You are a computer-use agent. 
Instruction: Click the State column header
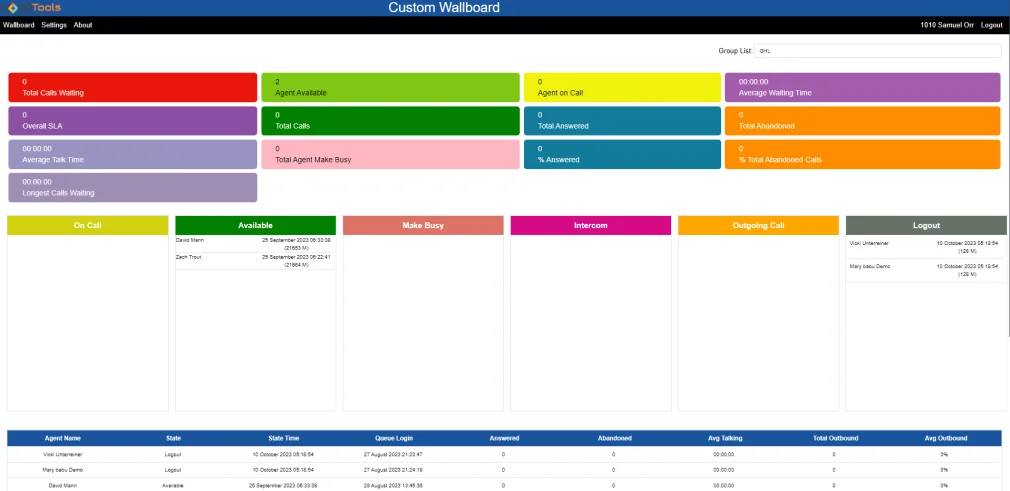(173, 438)
